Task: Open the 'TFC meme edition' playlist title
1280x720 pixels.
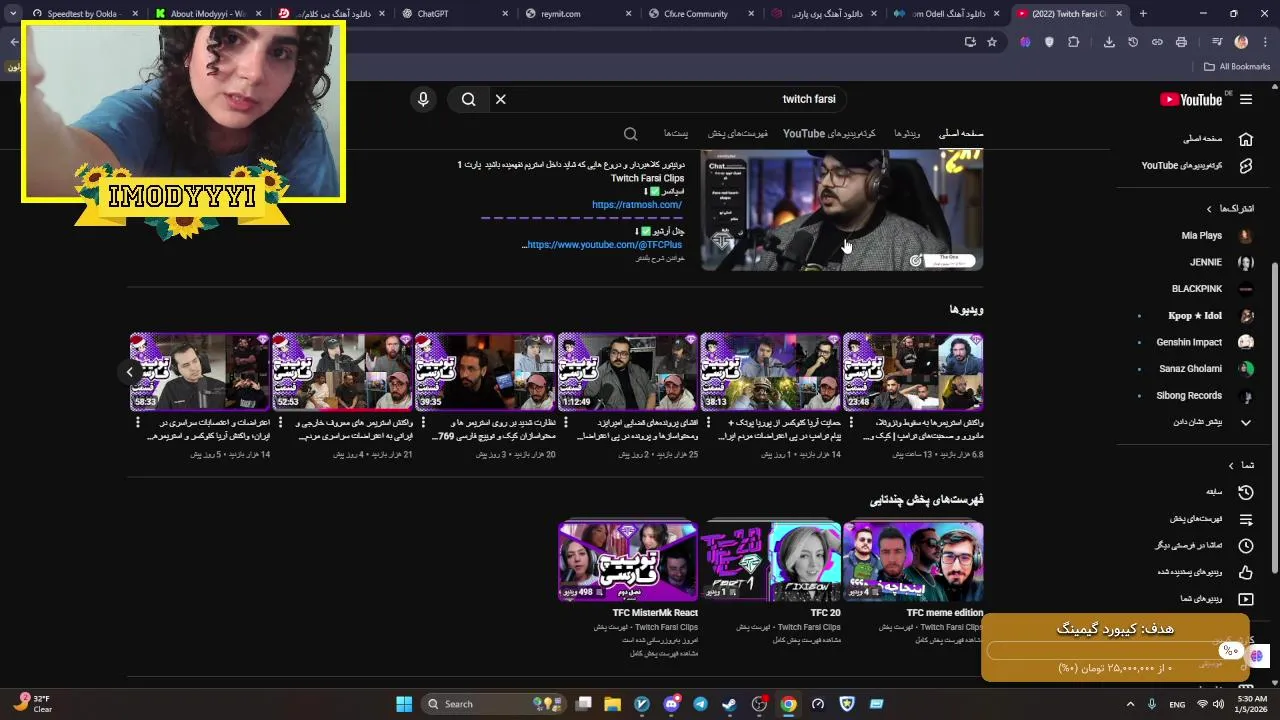Action: coord(945,613)
